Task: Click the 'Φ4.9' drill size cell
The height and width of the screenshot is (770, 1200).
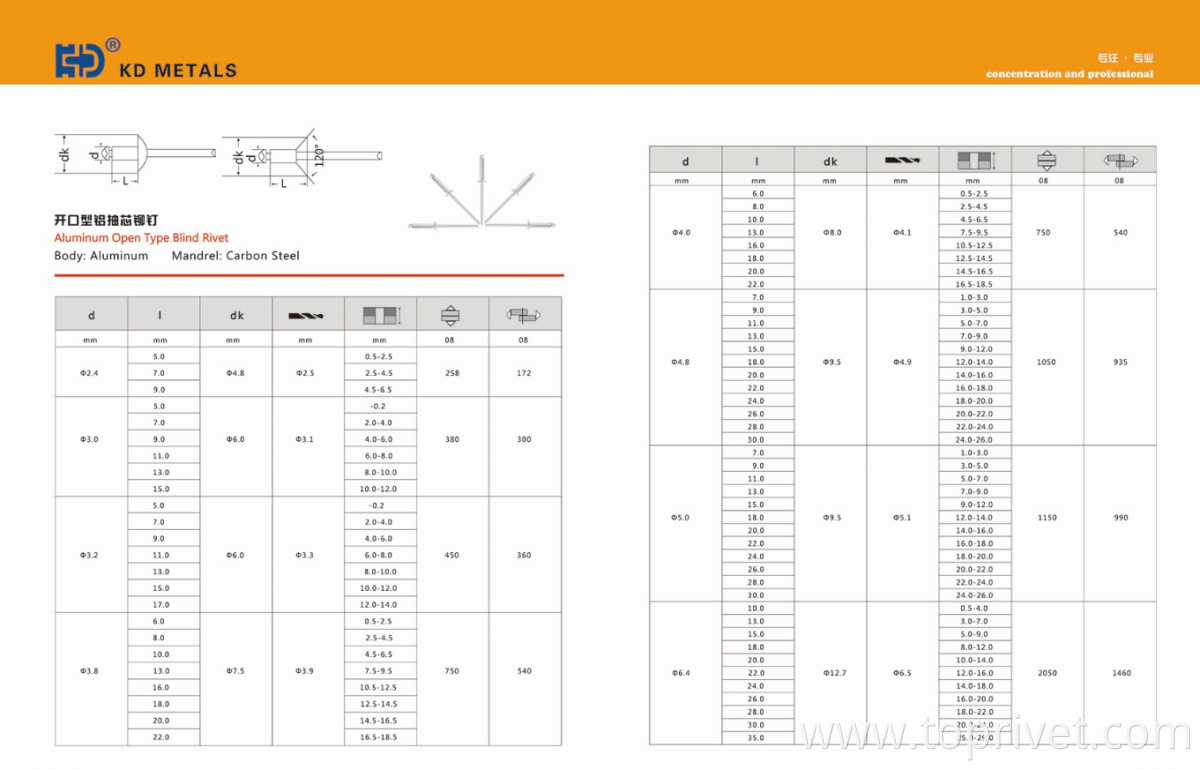Action: coord(903,362)
